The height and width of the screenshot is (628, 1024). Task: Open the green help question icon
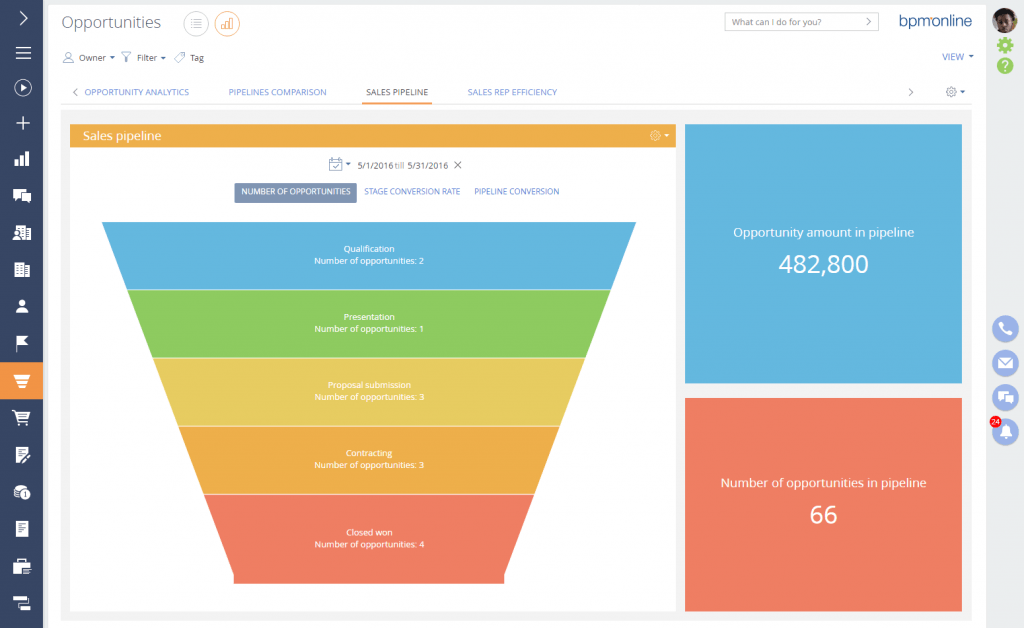pyautogui.click(x=1005, y=65)
